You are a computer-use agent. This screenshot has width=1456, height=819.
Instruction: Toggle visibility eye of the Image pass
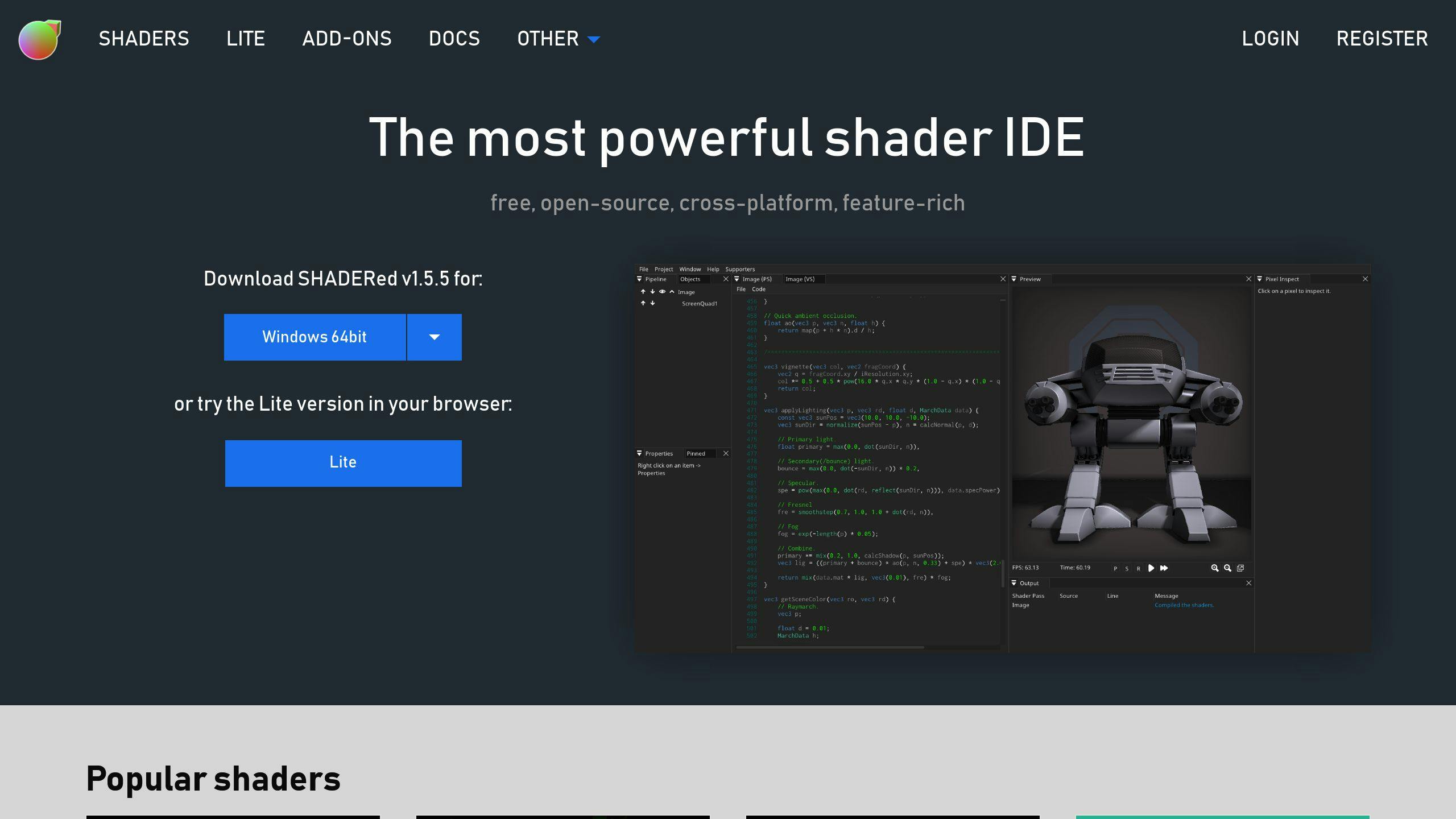pos(662,292)
